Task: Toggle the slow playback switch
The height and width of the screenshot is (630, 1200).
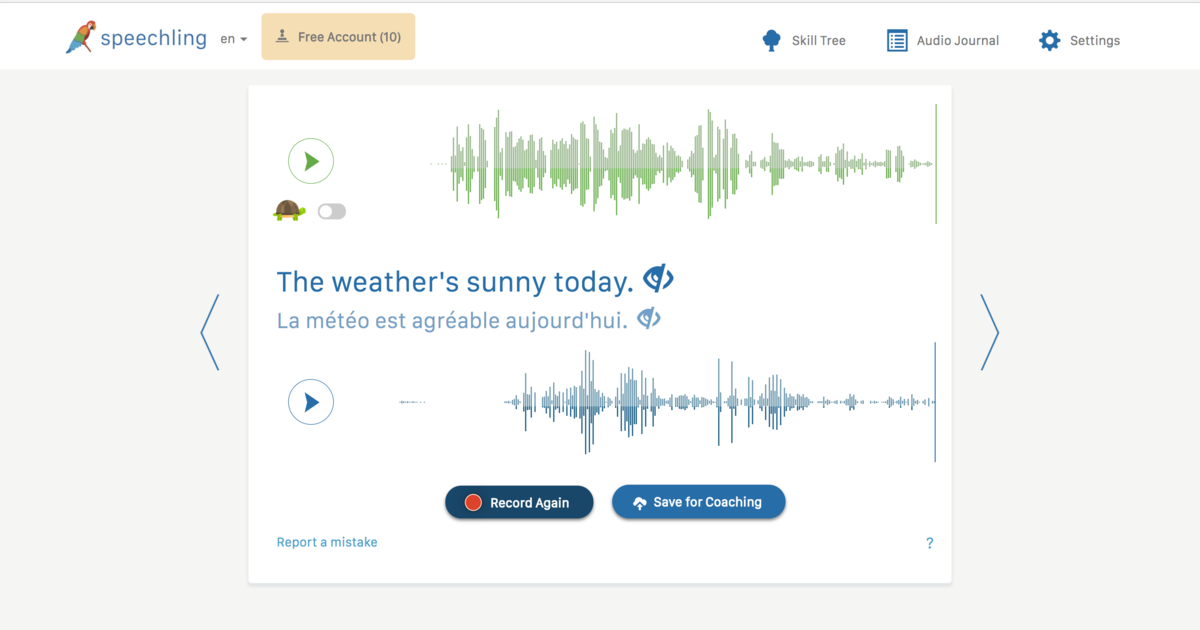Action: [331, 211]
